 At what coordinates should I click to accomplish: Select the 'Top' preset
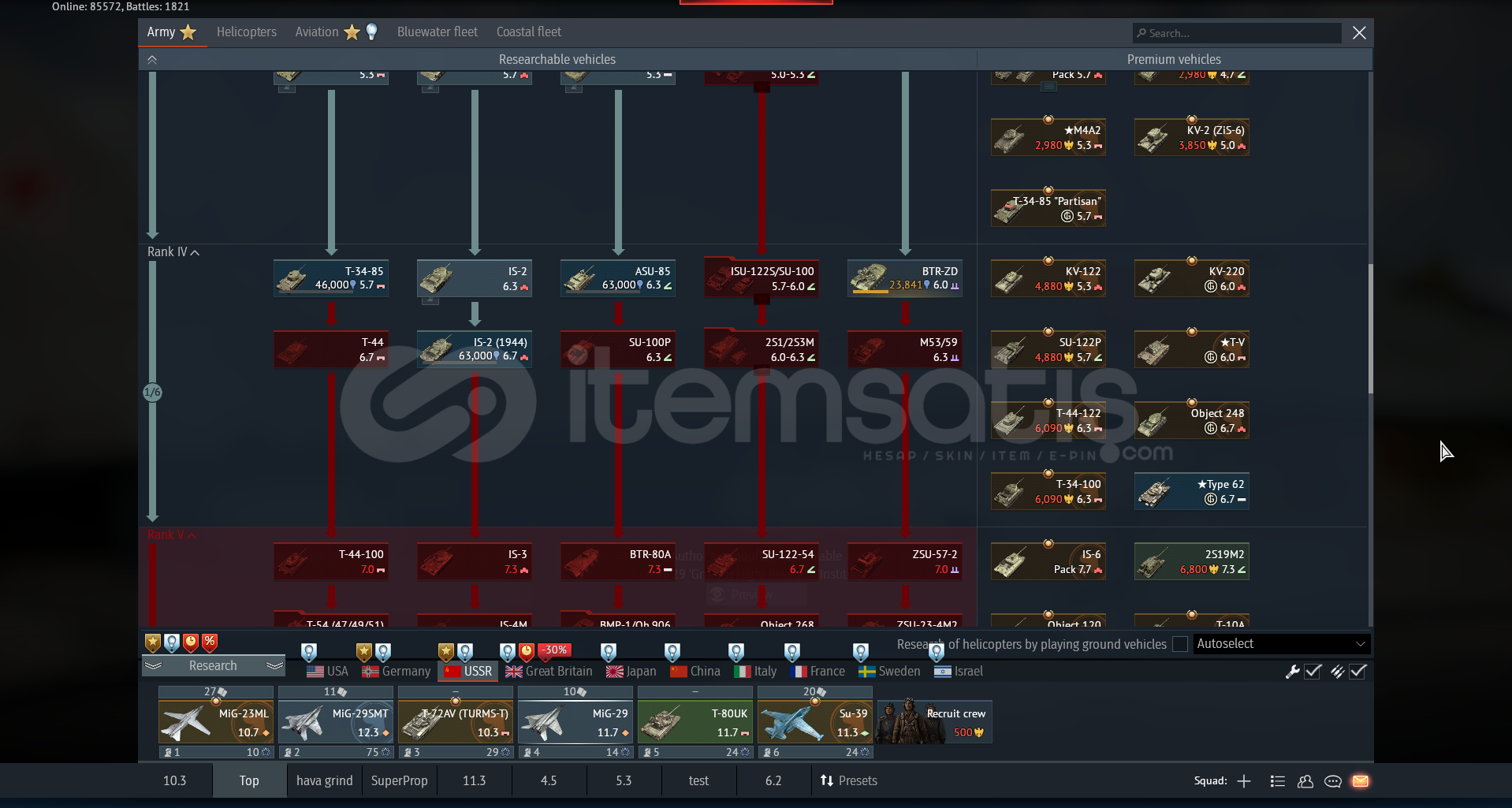click(249, 781)
